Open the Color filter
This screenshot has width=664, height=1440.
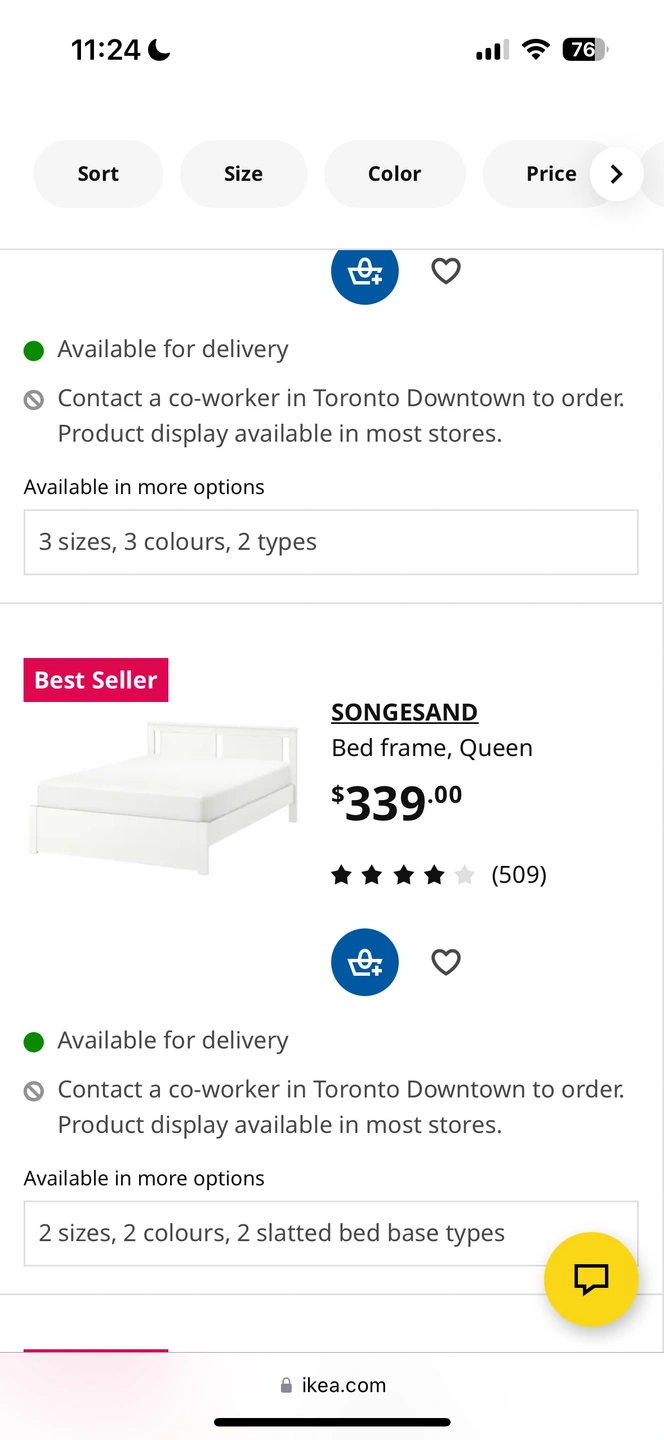(x=395, y=174)
